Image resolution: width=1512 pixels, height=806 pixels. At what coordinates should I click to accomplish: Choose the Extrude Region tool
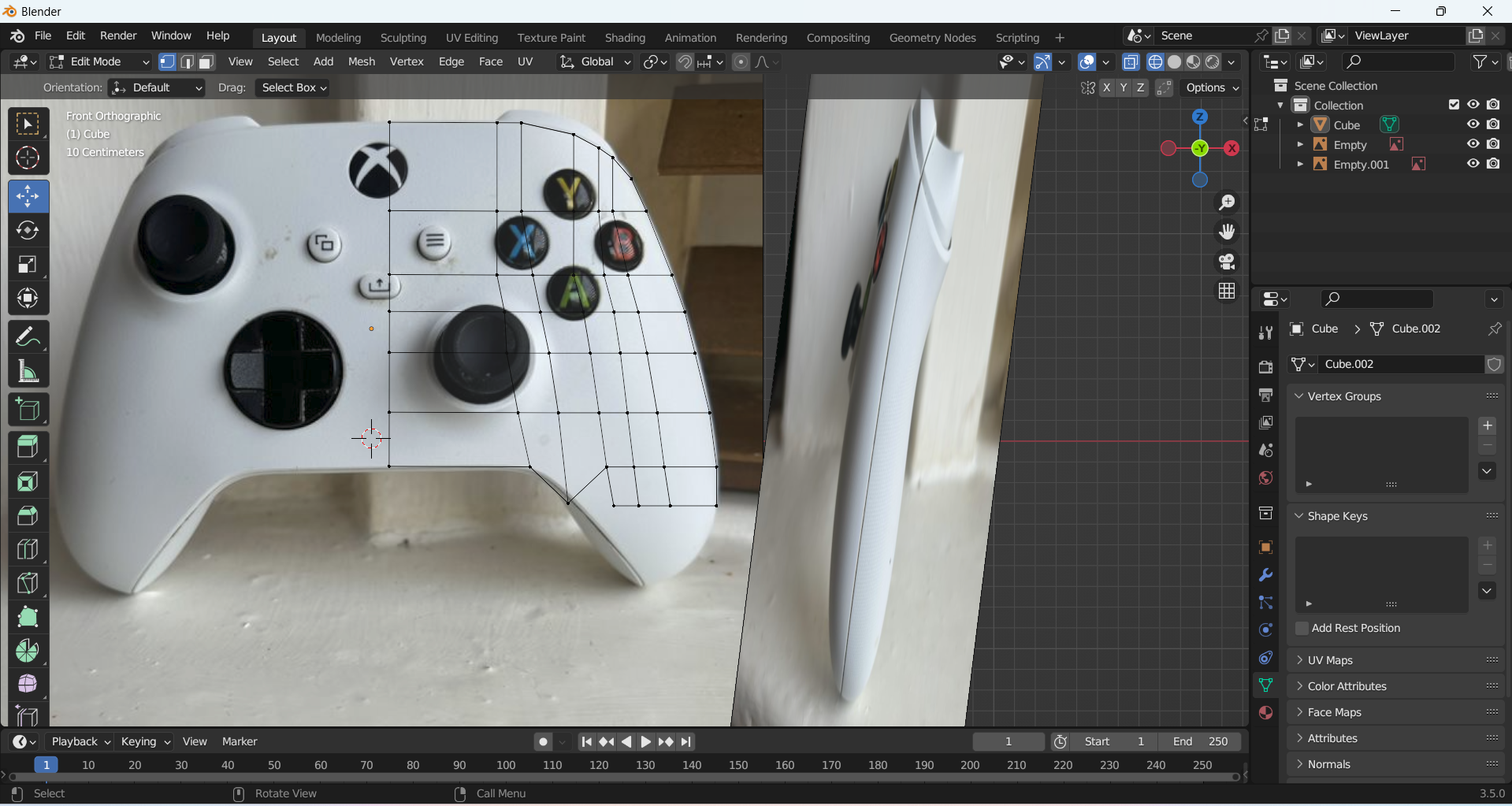(28, 448)
